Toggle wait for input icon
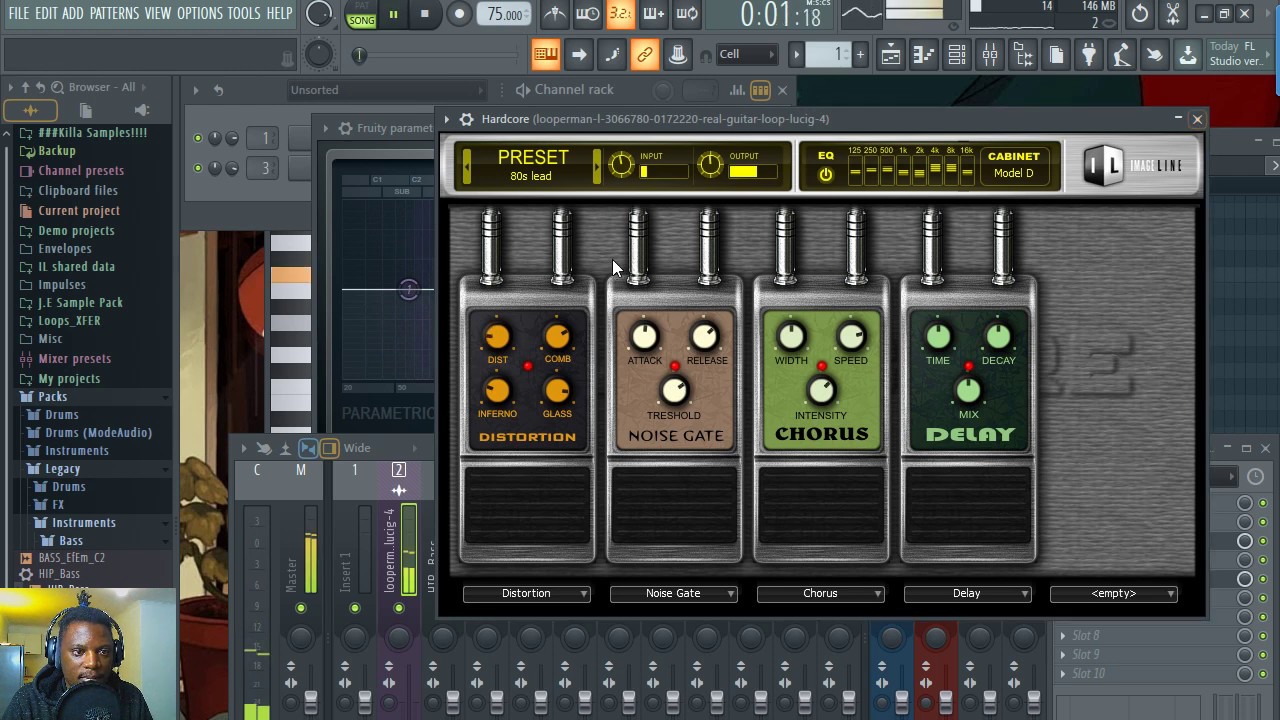The width and height of the screenshot is (1280, 720). 588,14
